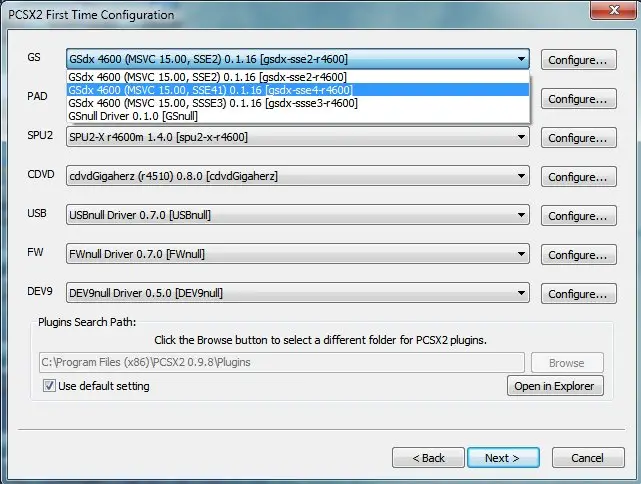This screenshot has height=484, width=641.
Task: Open the SPU2 plugin dropdown
Action: point(520,138)
